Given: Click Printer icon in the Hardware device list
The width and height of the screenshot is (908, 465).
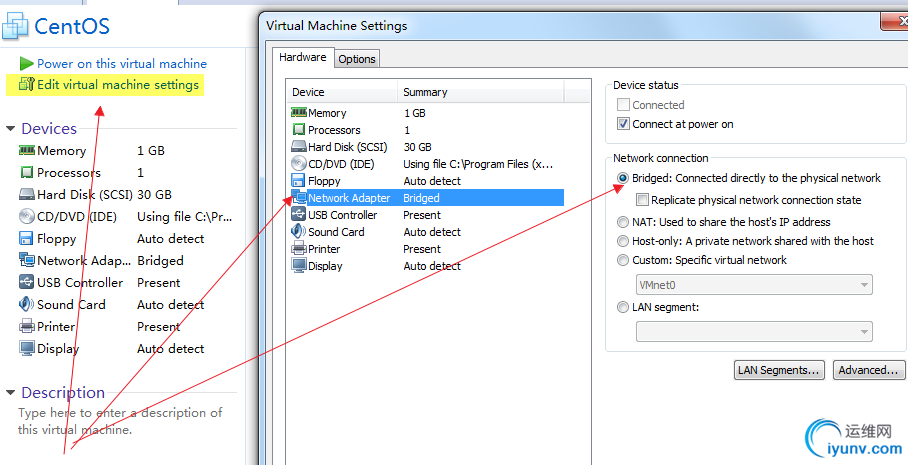Looking at the screenshot, I should coord(299,248).
